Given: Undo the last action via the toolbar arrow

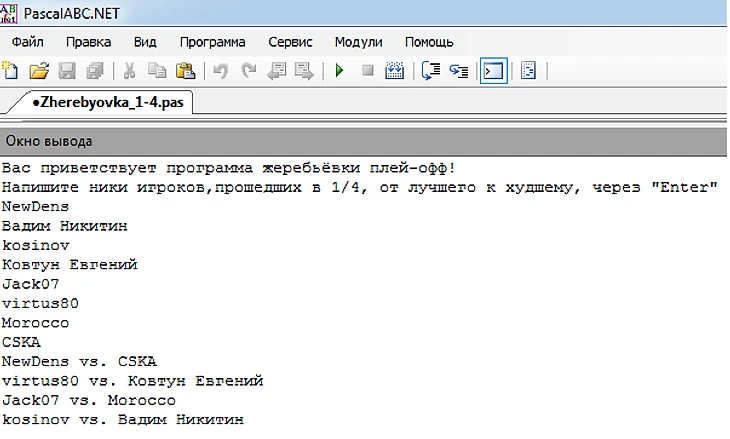Looking at the screenshot, I should [220, 71].
